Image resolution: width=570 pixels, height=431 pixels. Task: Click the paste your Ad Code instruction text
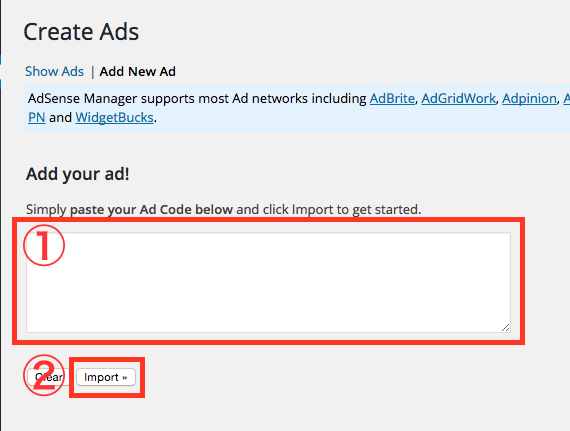pyautogui.click(x=151, y=209)
